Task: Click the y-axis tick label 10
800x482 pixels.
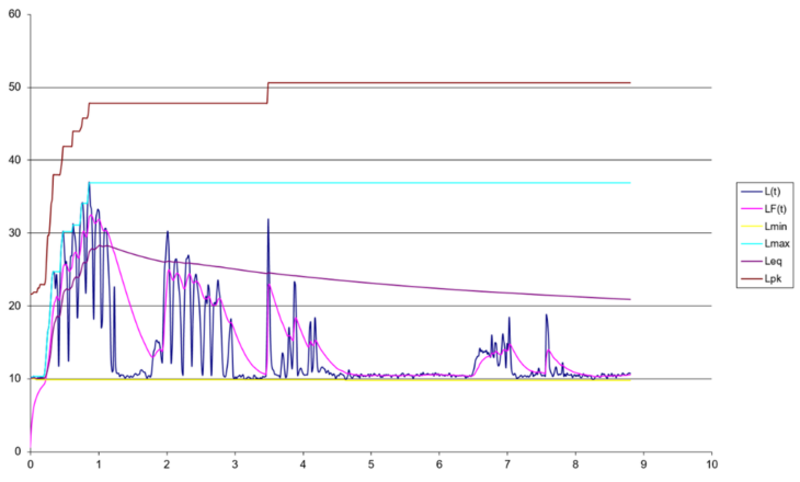Action: (x=15, y=379)
